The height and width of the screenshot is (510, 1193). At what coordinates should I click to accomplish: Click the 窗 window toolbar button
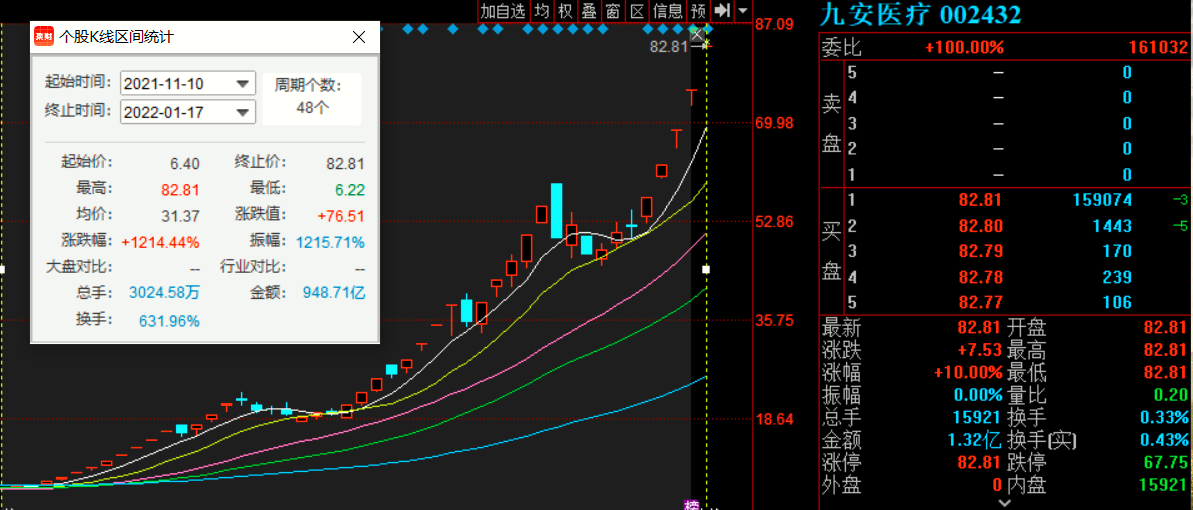[612, 11]
